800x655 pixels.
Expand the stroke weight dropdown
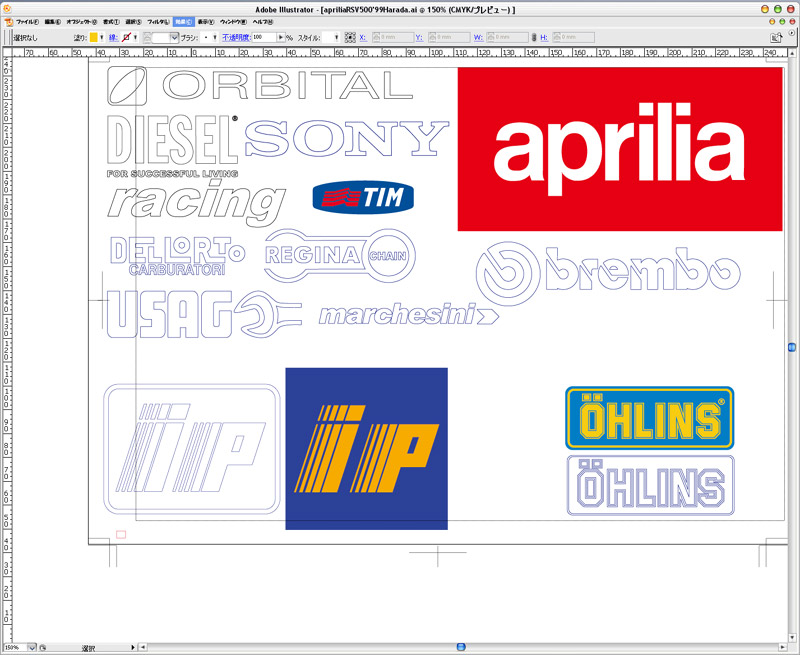pos(174,37)
